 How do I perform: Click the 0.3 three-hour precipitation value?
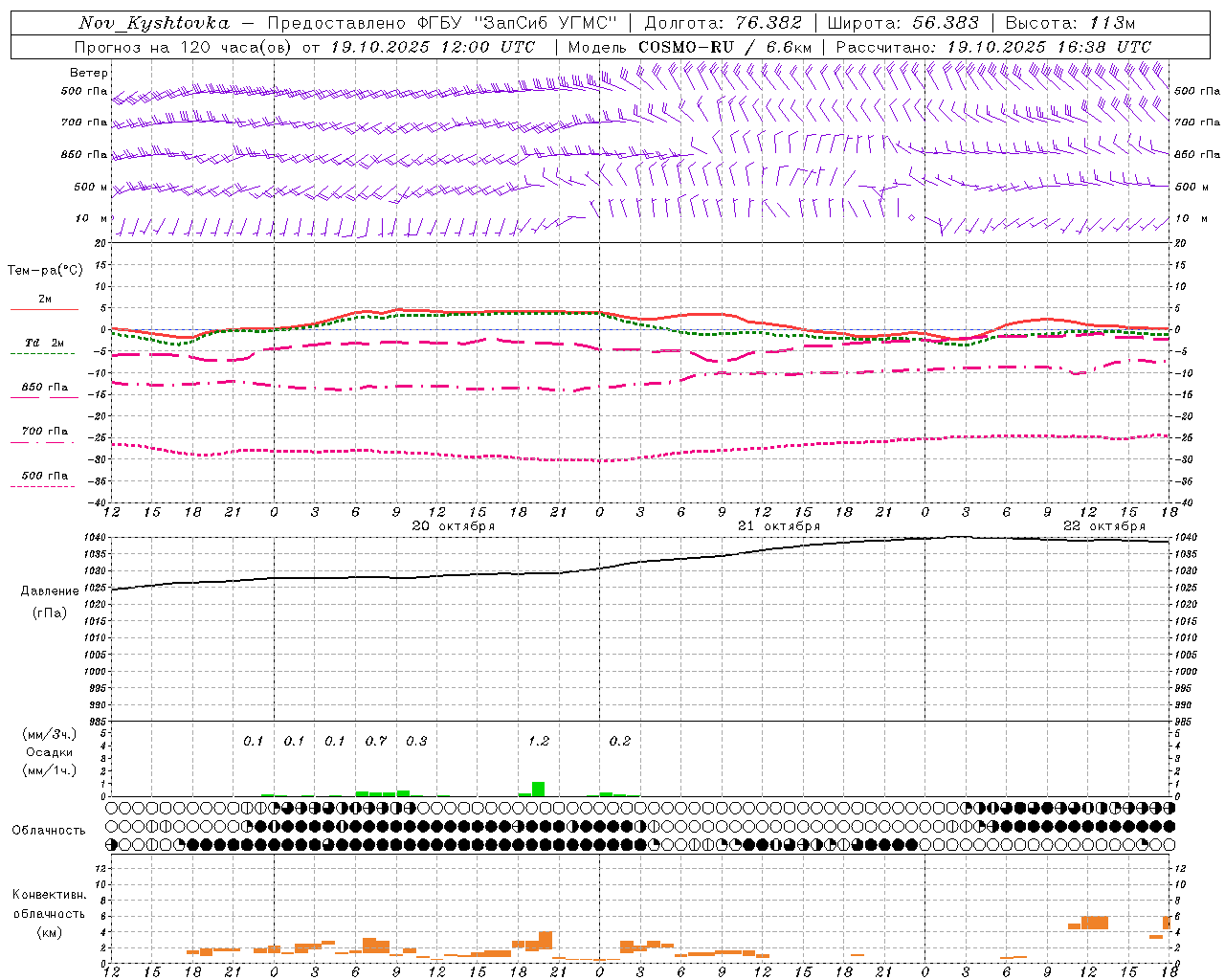(416, 741)
